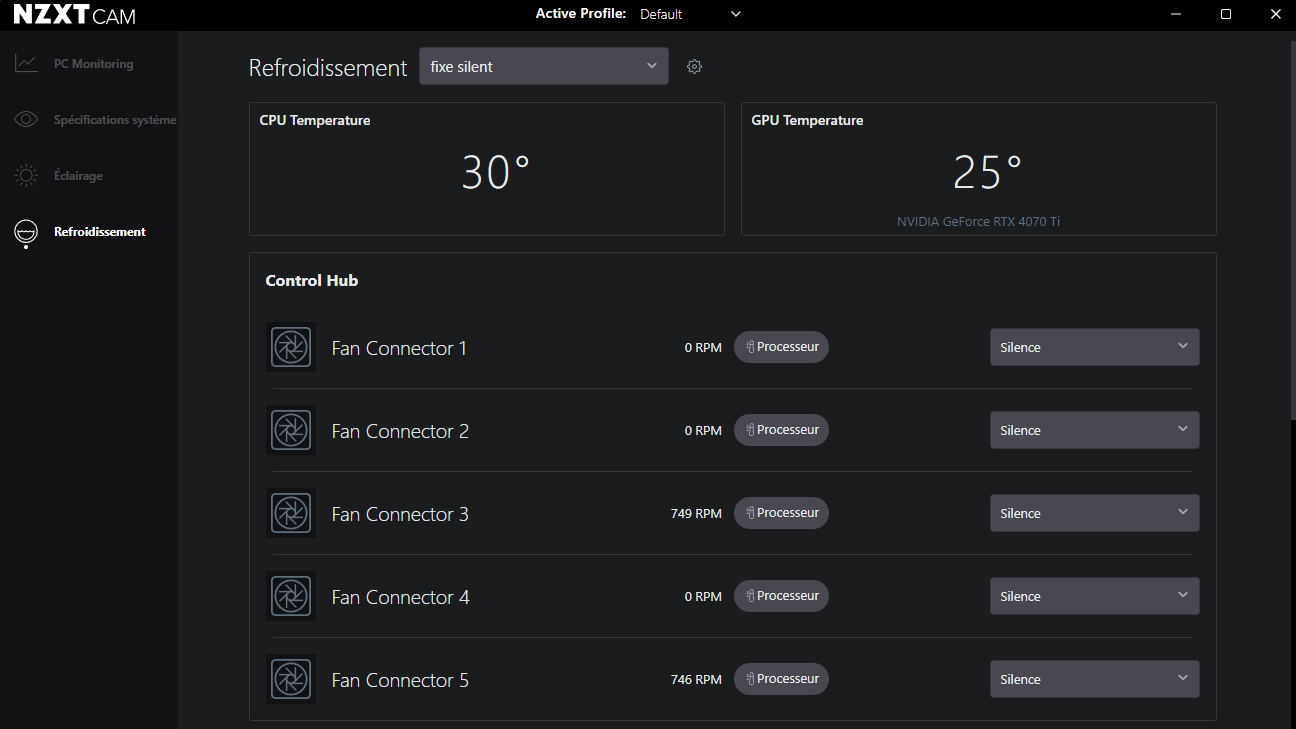Click the Fan Connector 1 fan icon

291,348
